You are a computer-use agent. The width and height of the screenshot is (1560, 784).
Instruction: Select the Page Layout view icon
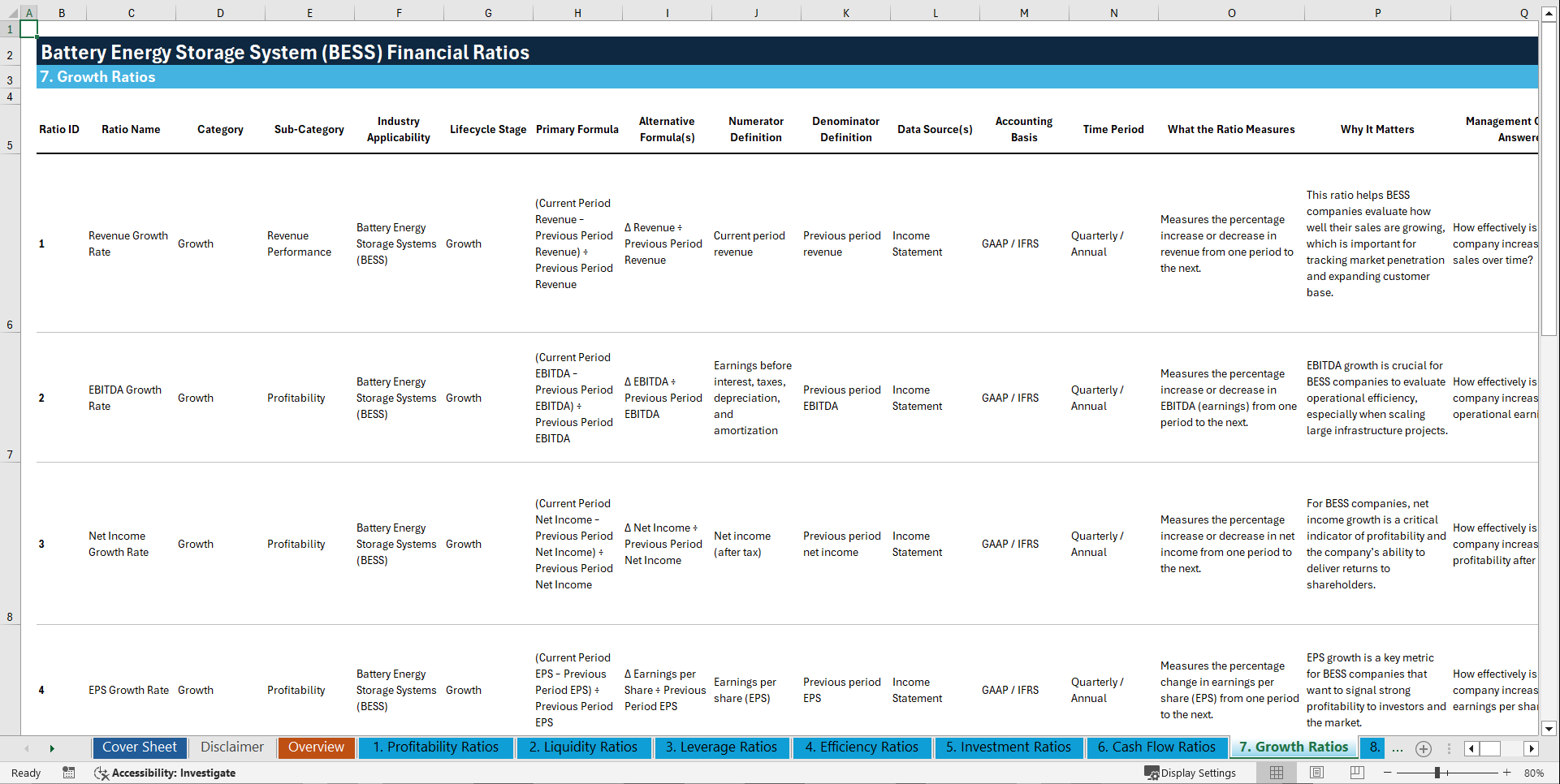click(x=1316, y=773)
